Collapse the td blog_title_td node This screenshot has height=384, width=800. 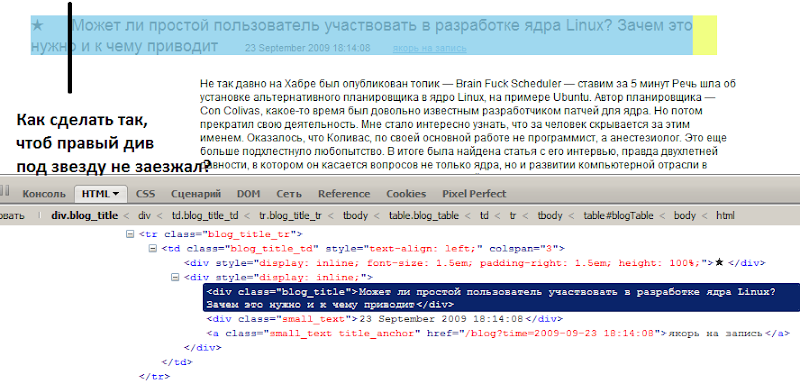pos(152,249)
